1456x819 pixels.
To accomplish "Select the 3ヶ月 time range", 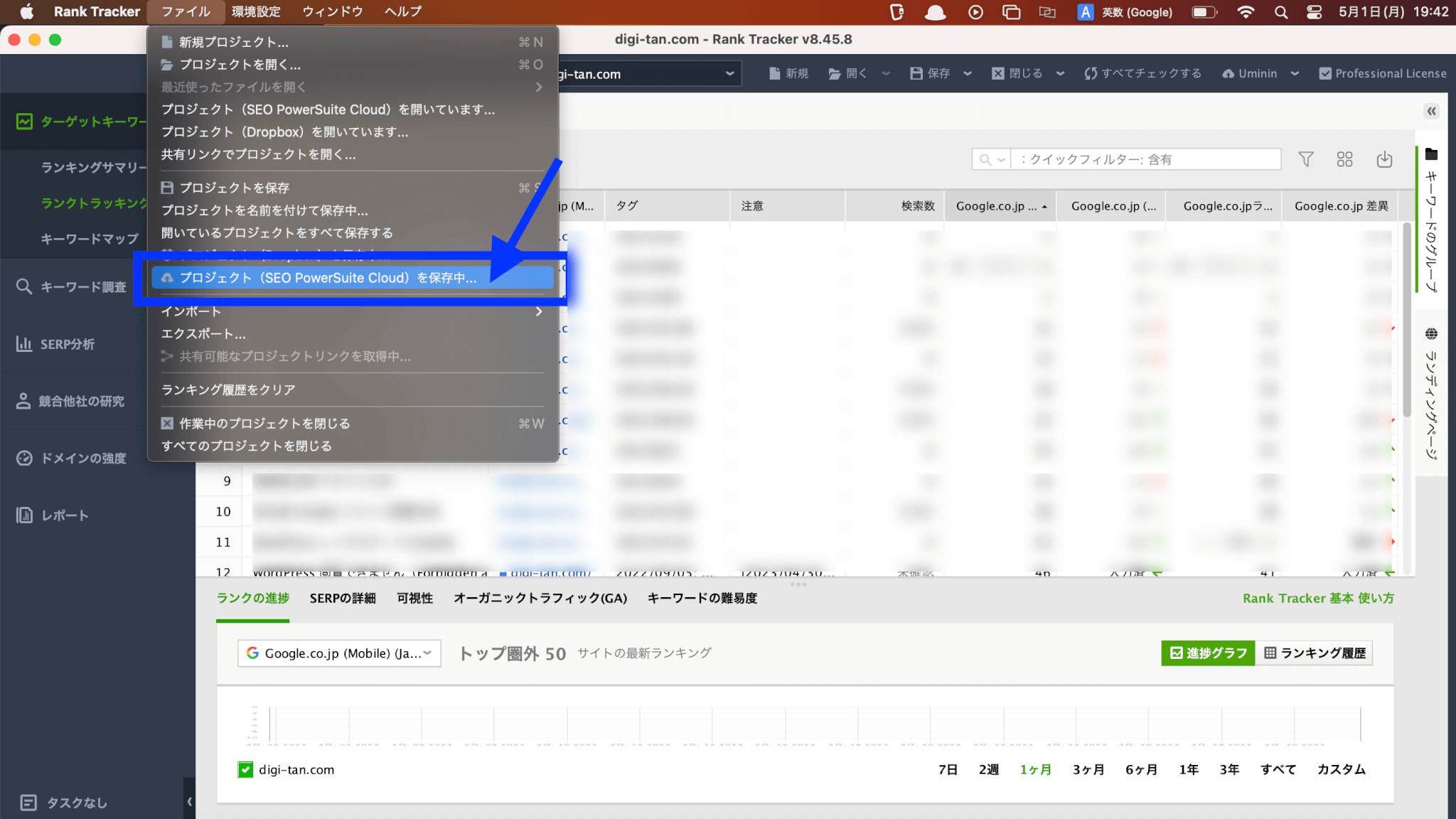I will pos(1088,769).
